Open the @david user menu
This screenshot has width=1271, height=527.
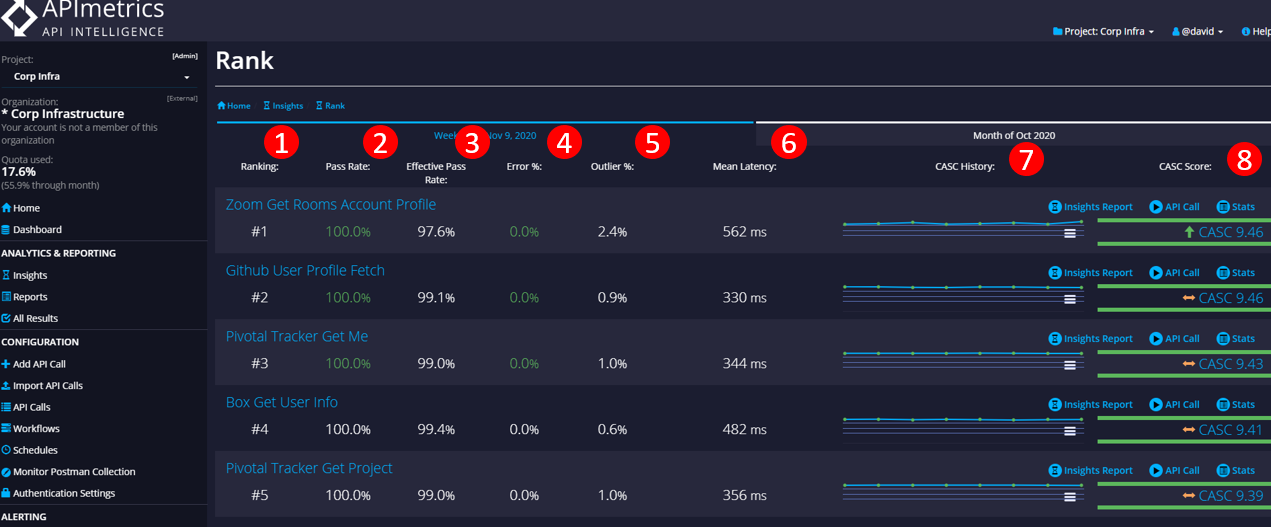[x=1197, y=32]
